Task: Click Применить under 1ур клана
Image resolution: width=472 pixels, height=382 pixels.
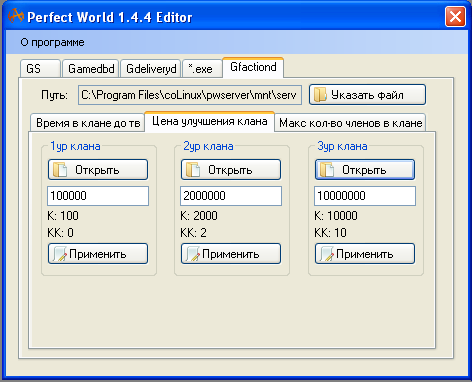Action: click(x=98, y=254)
